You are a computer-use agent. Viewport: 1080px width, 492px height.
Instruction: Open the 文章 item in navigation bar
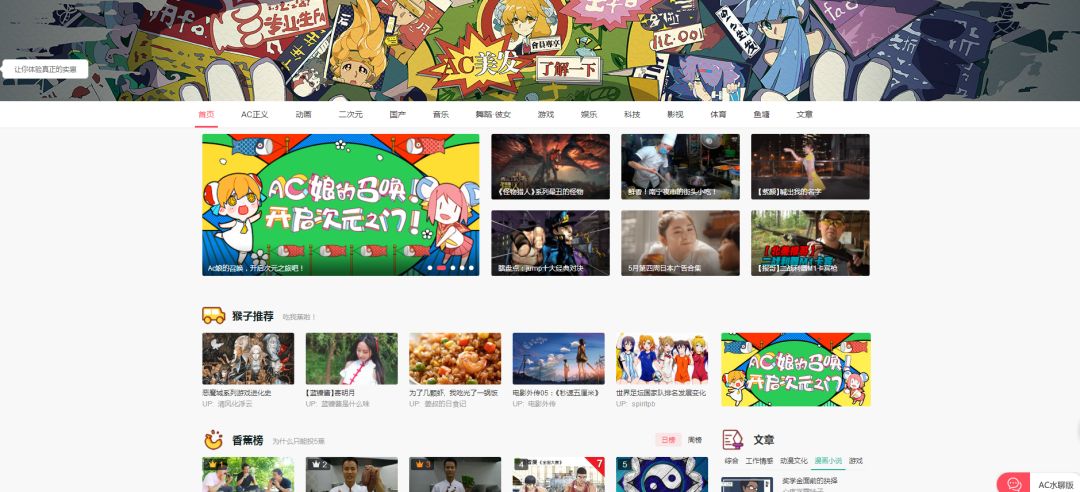click(804, 114)
